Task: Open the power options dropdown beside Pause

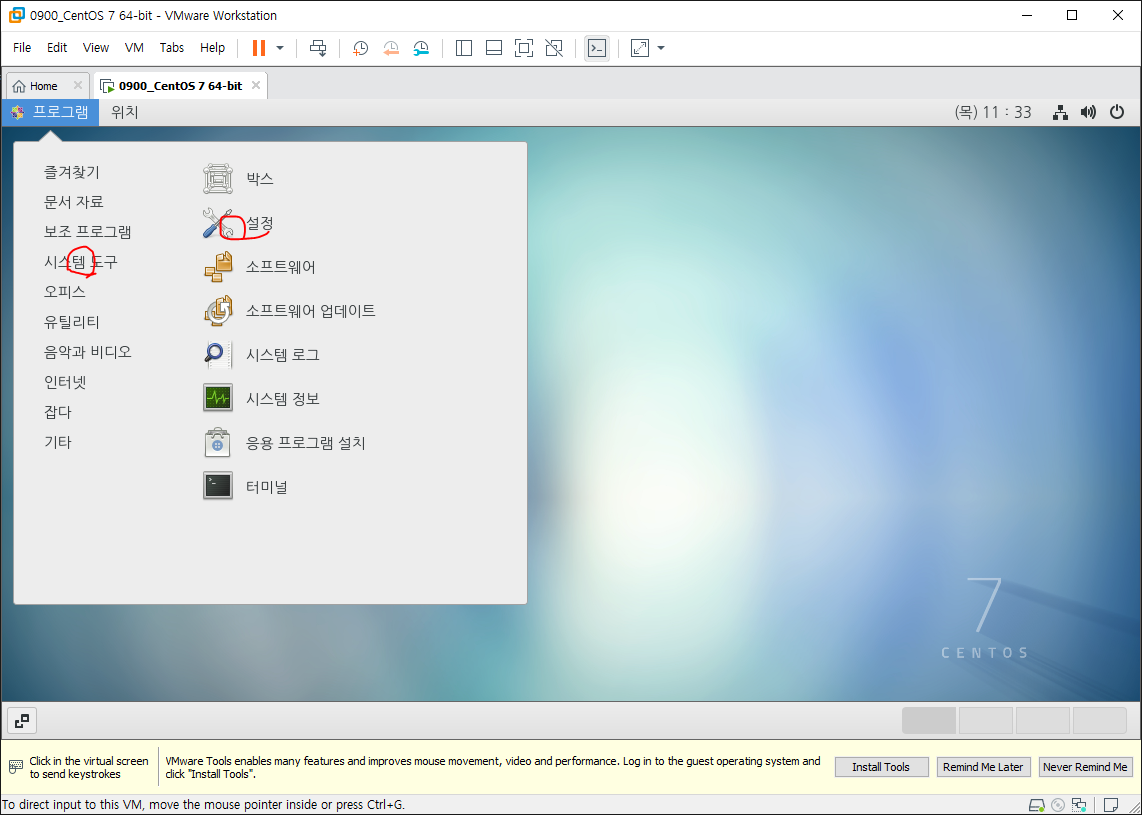Action: coord(280,48)
